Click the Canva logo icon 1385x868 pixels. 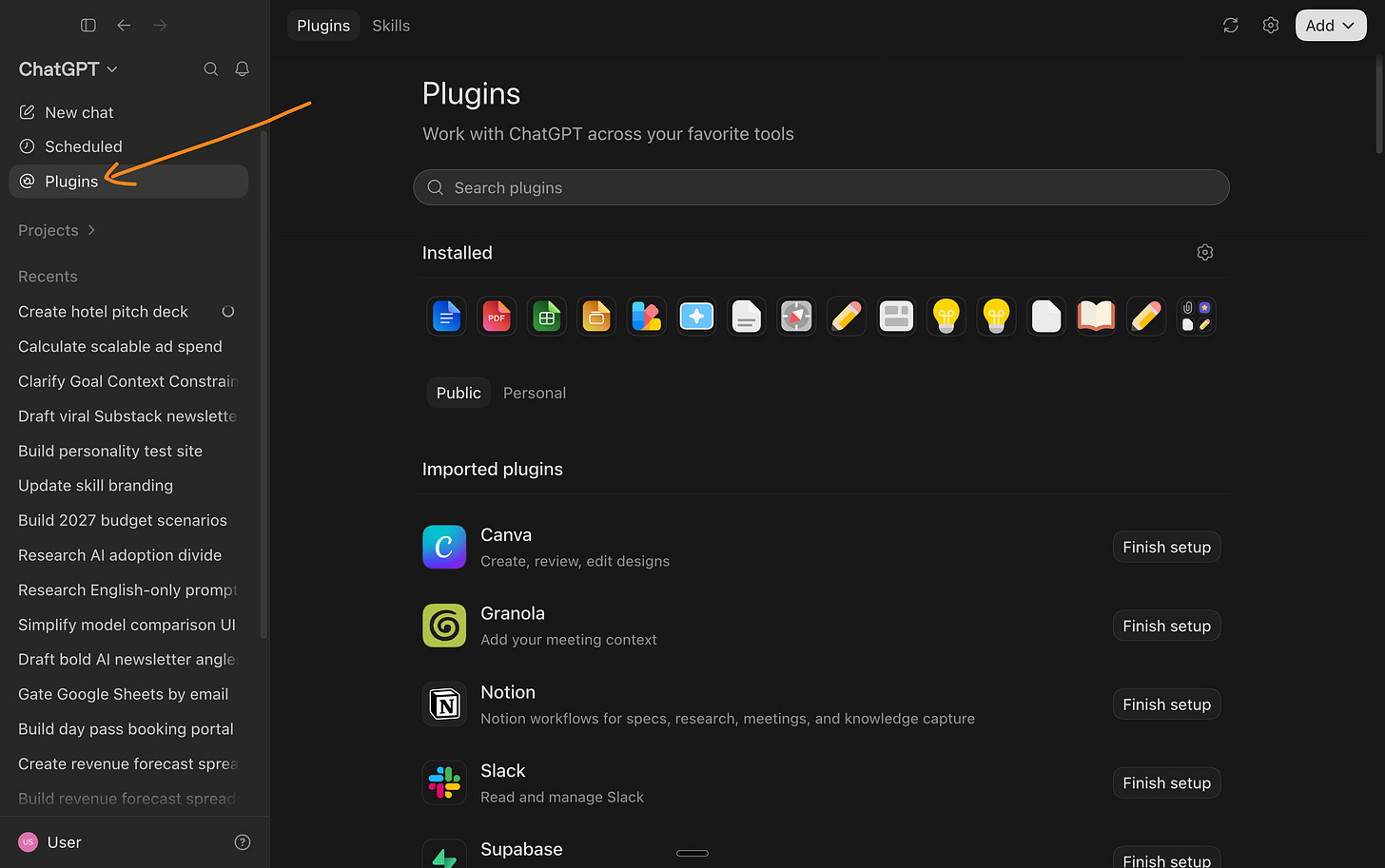[444, 547]
